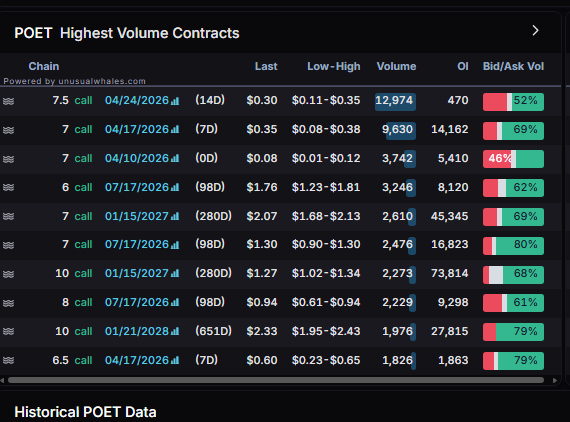
Task: Click the (651D) days-to-expiry label
Action: (213, 331)
